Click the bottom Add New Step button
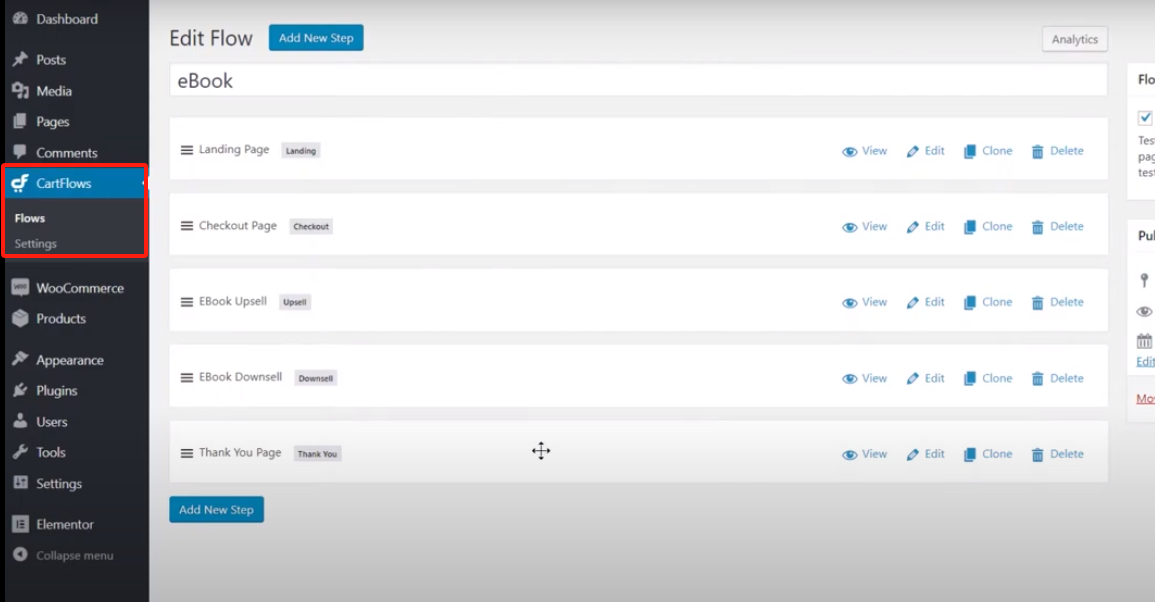This screenshot has width=1155, height=602. pyautogui.click(x=217, y=509)
